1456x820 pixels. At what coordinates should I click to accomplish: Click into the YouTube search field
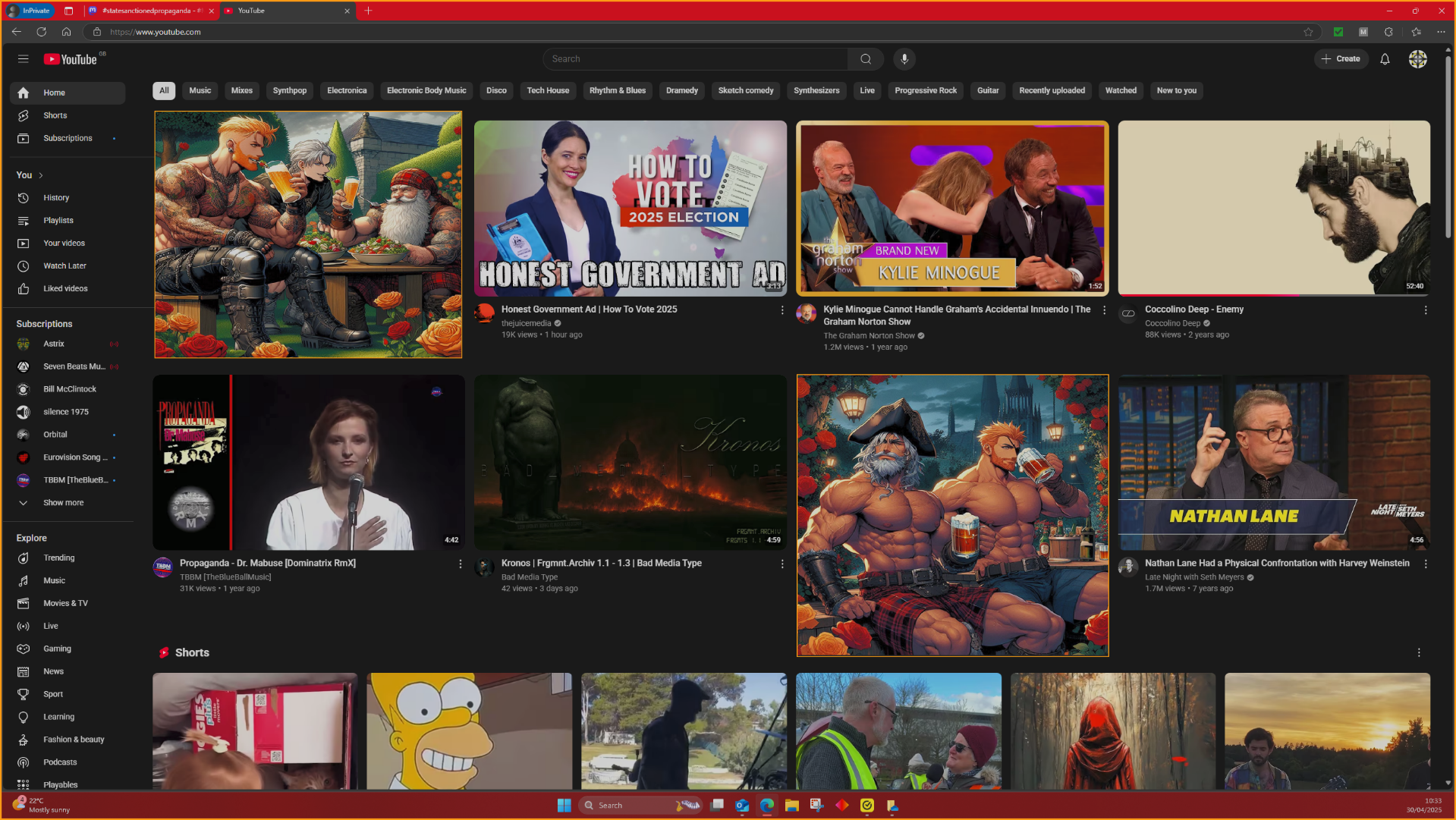click(x=696, y=59)
